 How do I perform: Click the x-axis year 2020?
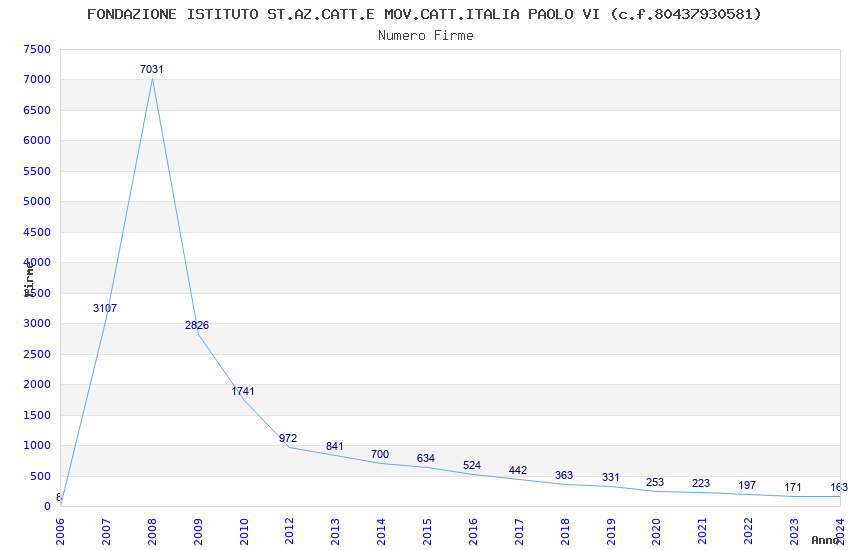(x=656, y=531)
